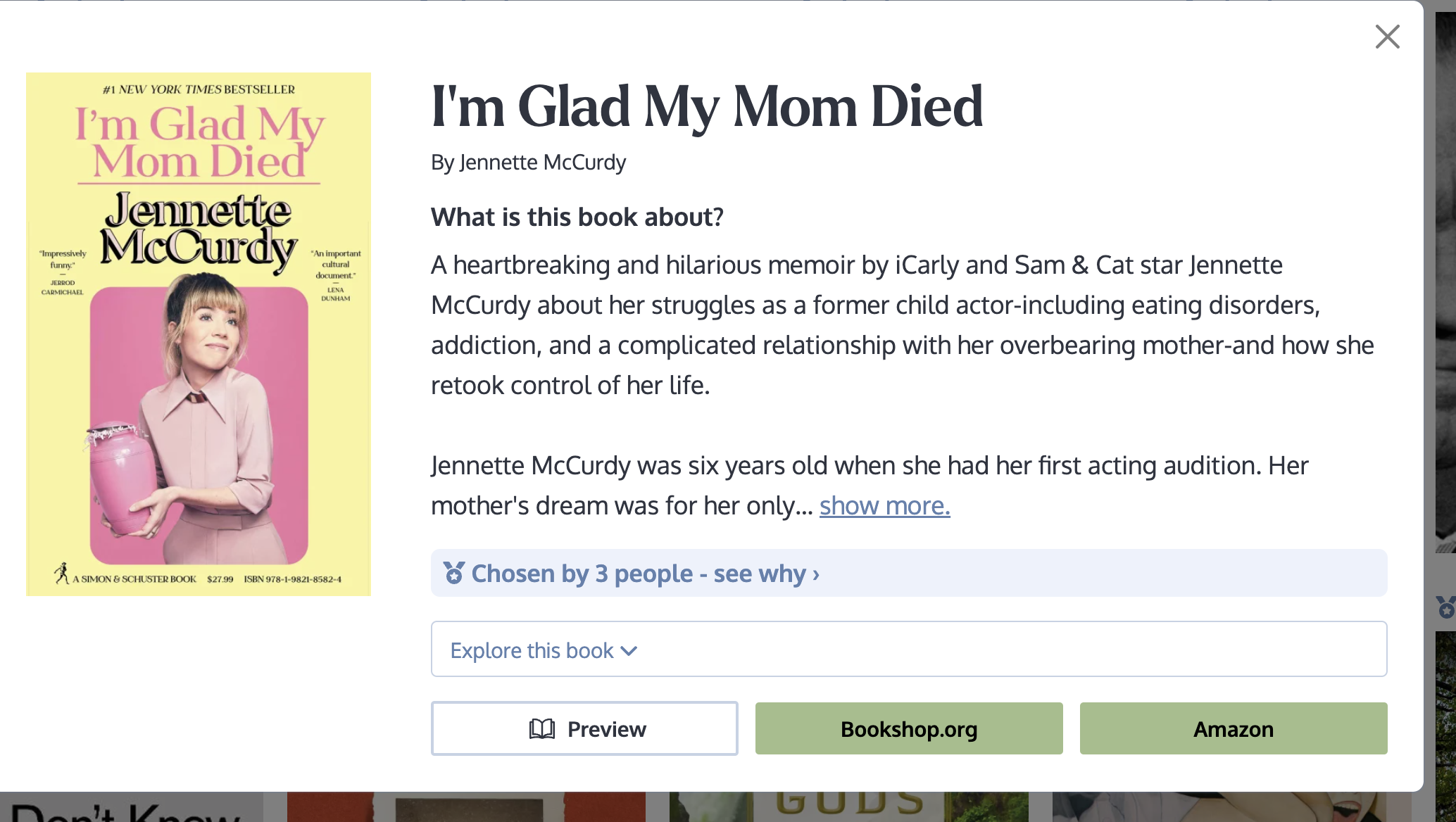Click the medal icon behind the popup's right edge
1456x822 pixels.
pyautogui.click(x=1445, y=607)
